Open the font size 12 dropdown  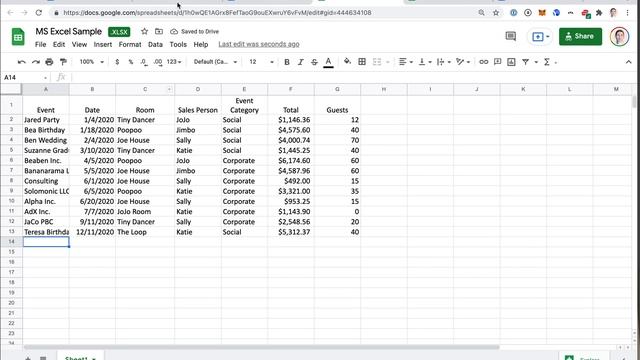(261, 62)
